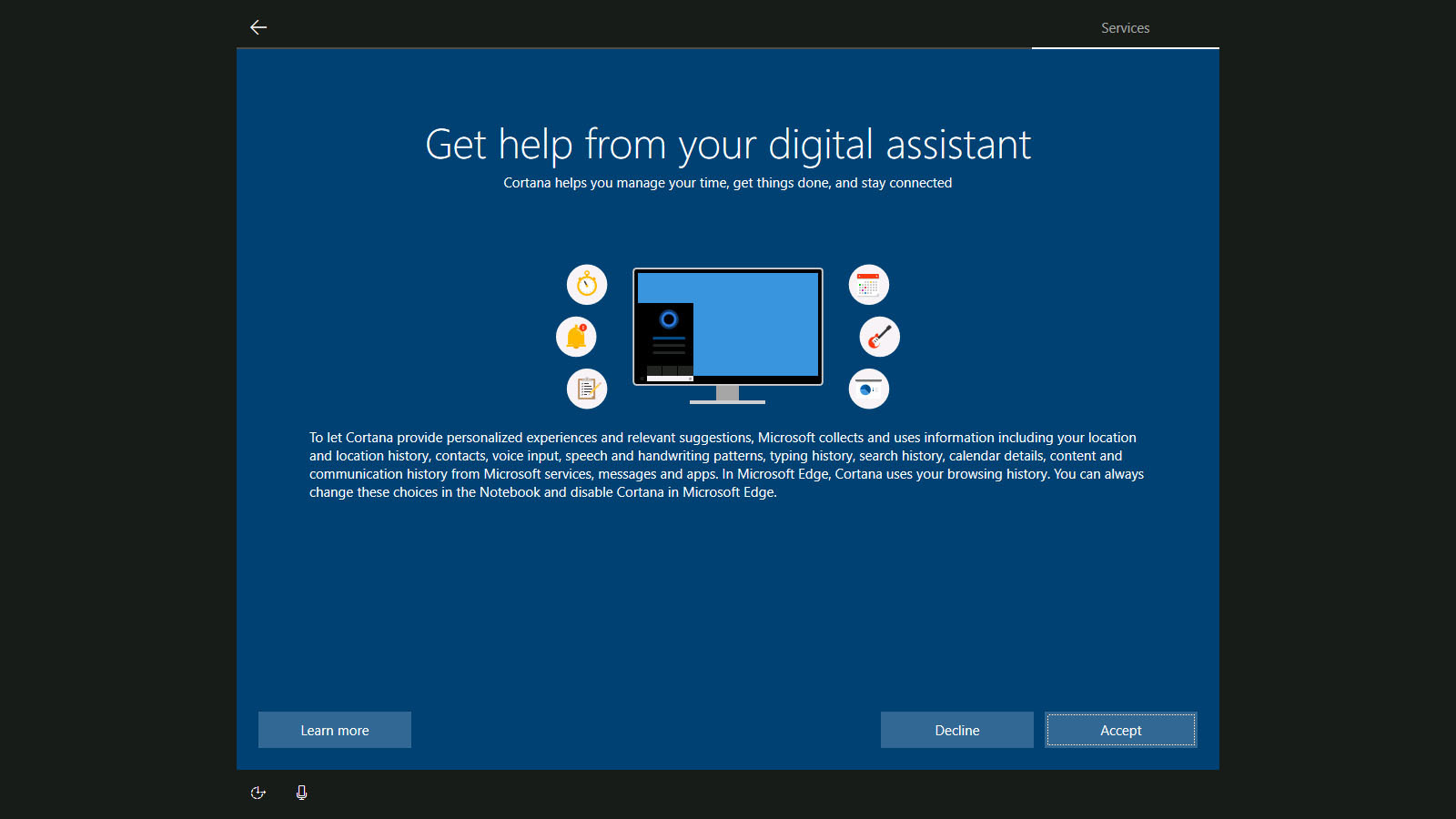Viewport: 1456px width, 819px height.
Task: Click the Cortana subtitle text below heading
Action: pyautogui.click(x=728, y=183)
